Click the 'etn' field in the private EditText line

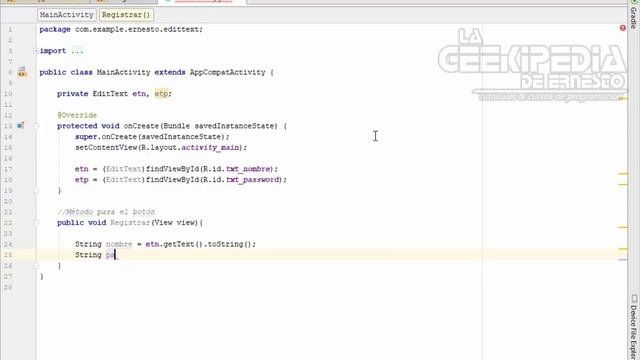coord(139,94)
